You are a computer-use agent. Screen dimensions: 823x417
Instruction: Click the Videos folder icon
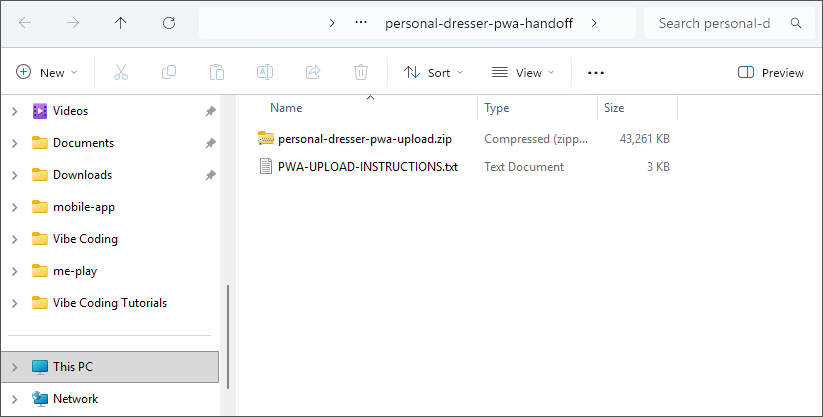pyautogui.click(x=39, y=111)
